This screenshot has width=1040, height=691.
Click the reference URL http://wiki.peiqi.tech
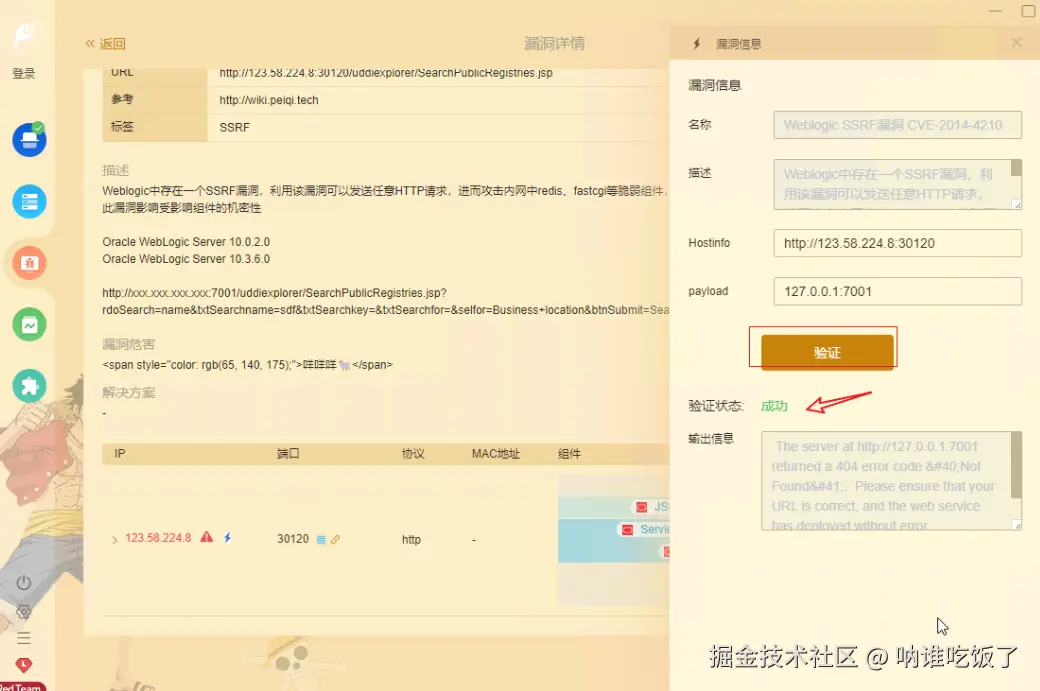point(269,100)
